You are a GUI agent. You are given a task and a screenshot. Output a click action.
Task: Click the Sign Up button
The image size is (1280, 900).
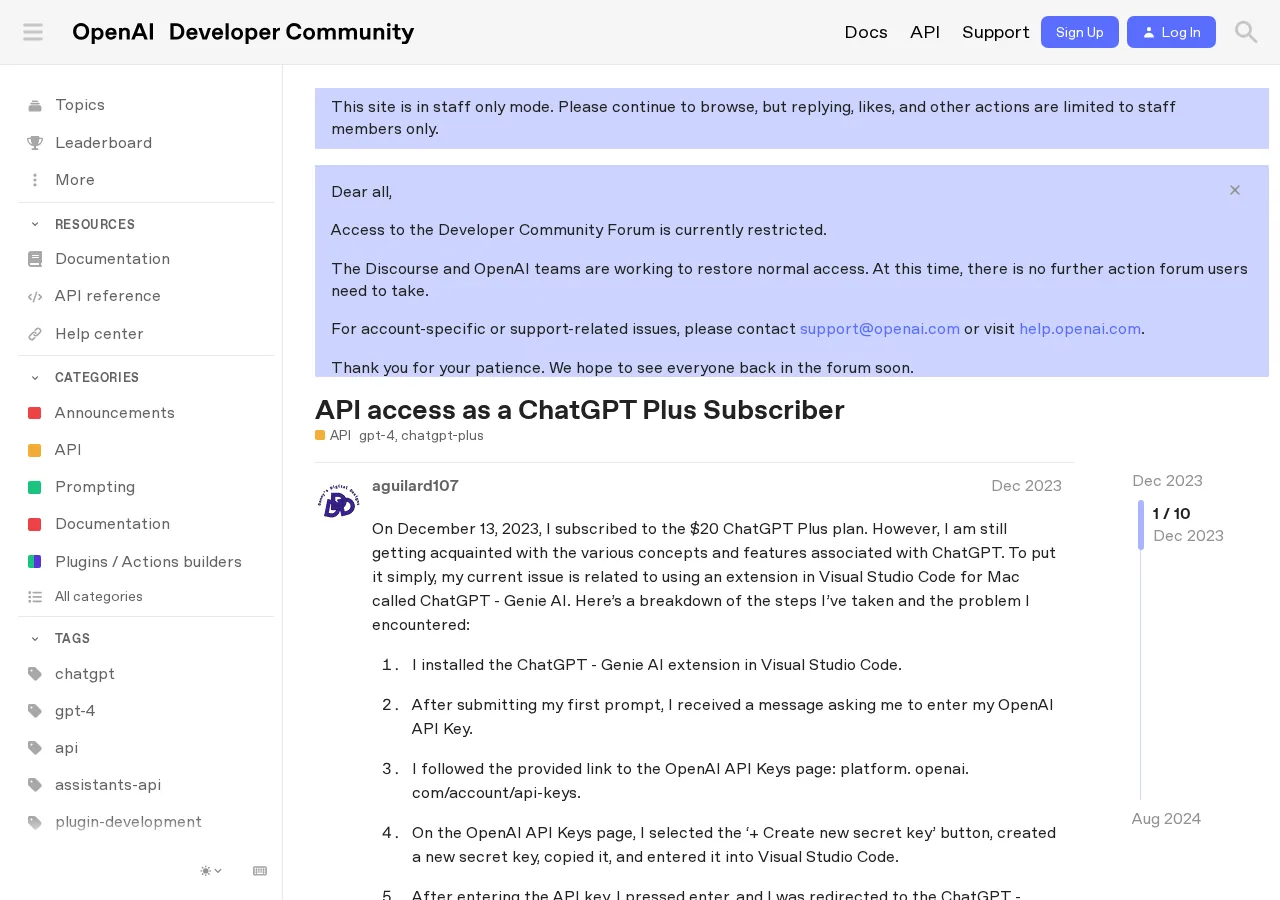[1080, 32]
